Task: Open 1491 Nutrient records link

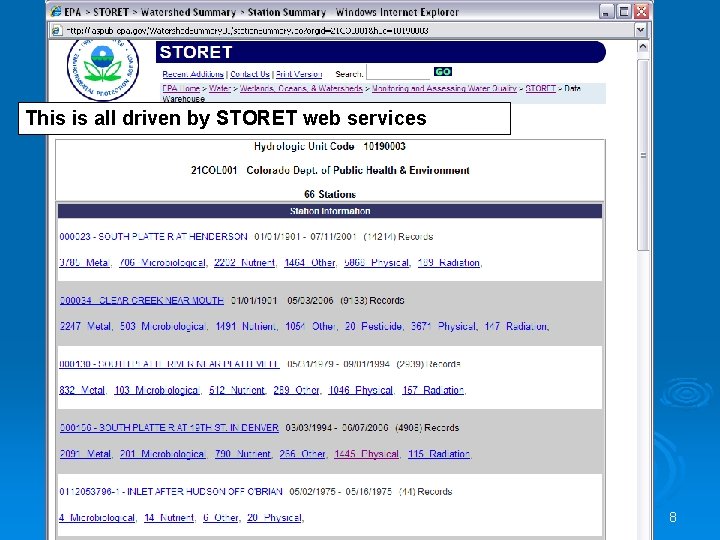Action: (246, 326)
